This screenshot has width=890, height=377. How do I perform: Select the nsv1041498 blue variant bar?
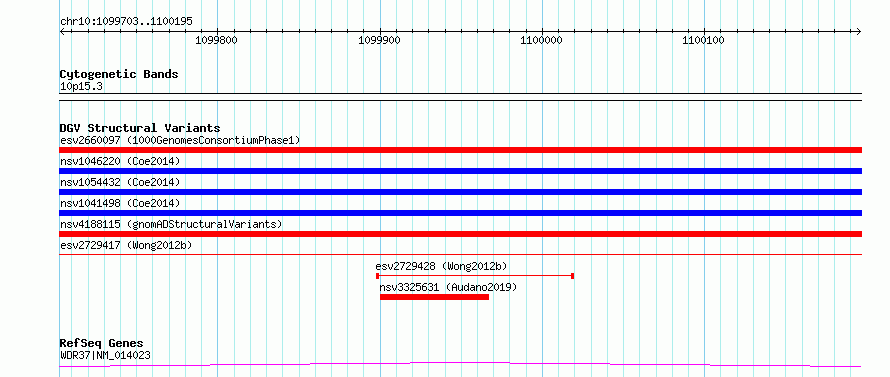[460, 213]
